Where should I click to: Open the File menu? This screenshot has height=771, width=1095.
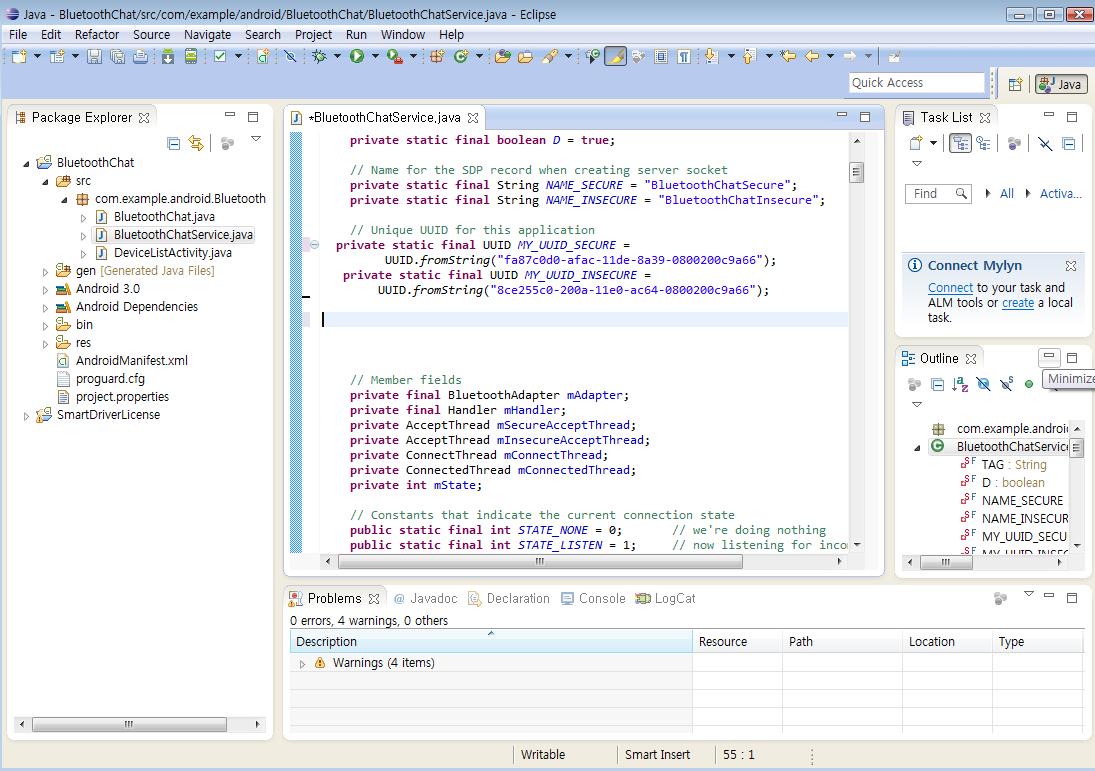[18, 34]
